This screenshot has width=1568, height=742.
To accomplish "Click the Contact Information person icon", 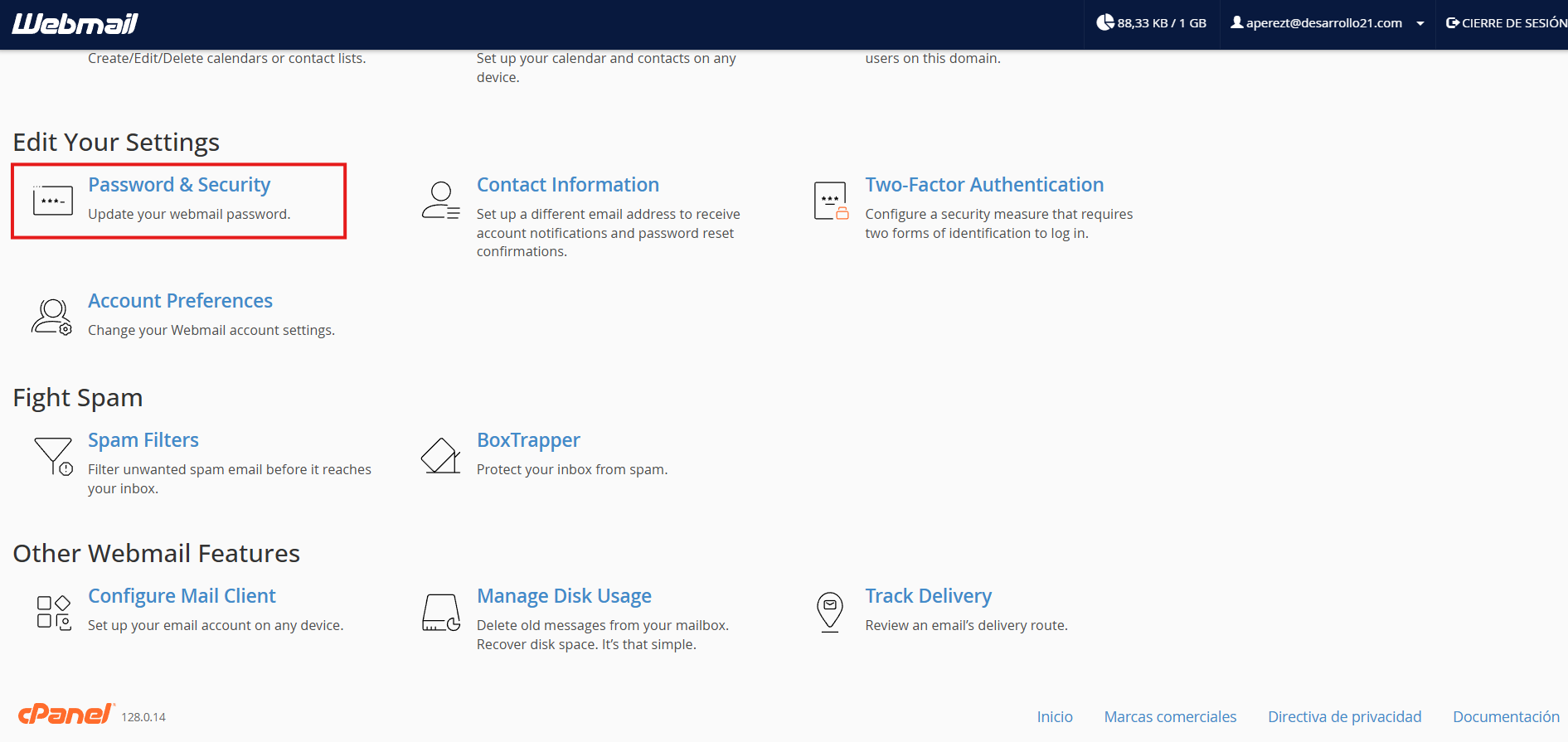I will coord(440,201).
